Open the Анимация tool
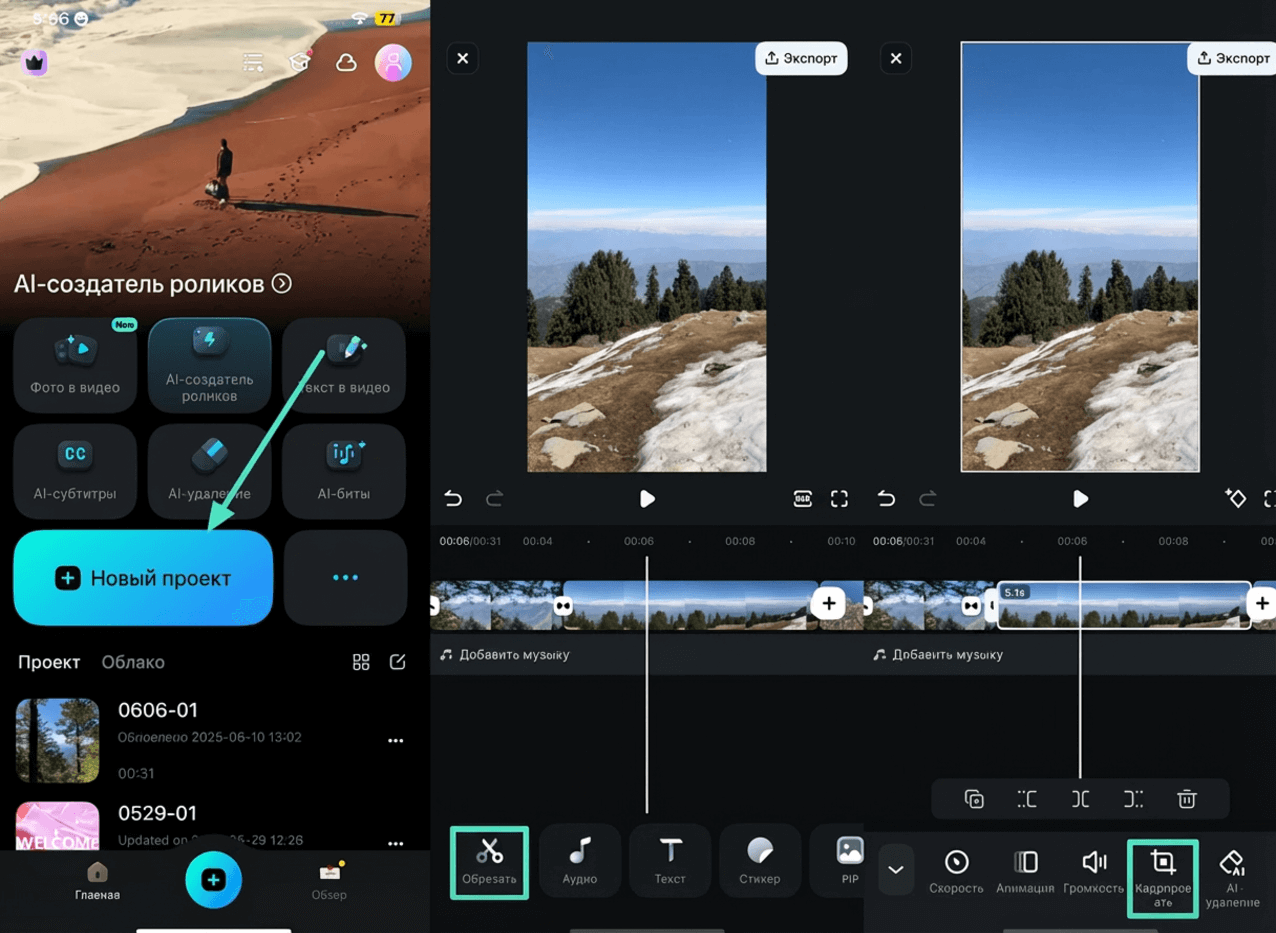Screen dimensions: 1276x933 pos(1025,870)
